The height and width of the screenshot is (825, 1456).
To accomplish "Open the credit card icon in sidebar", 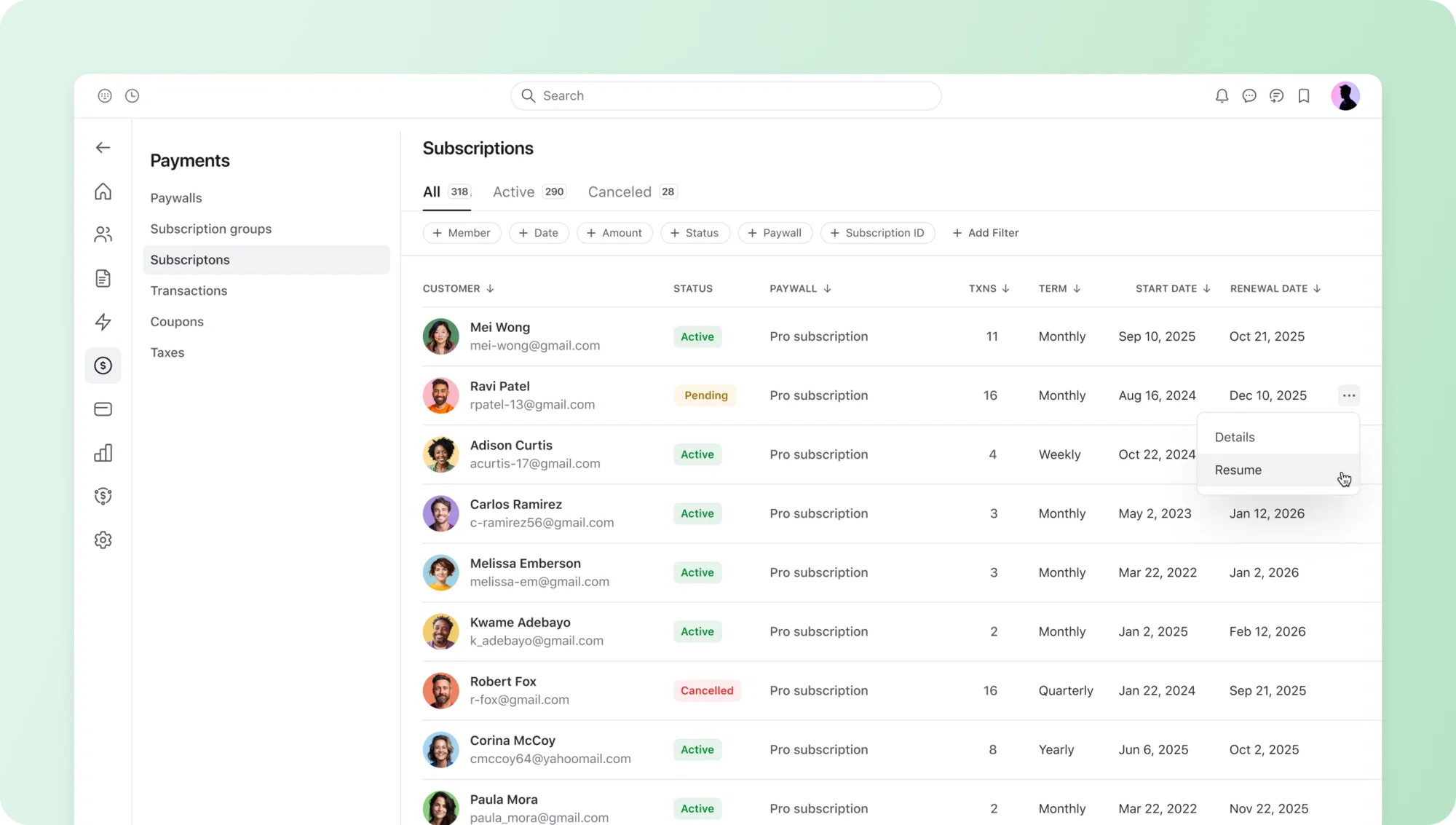I will click(x=103, y=409).
